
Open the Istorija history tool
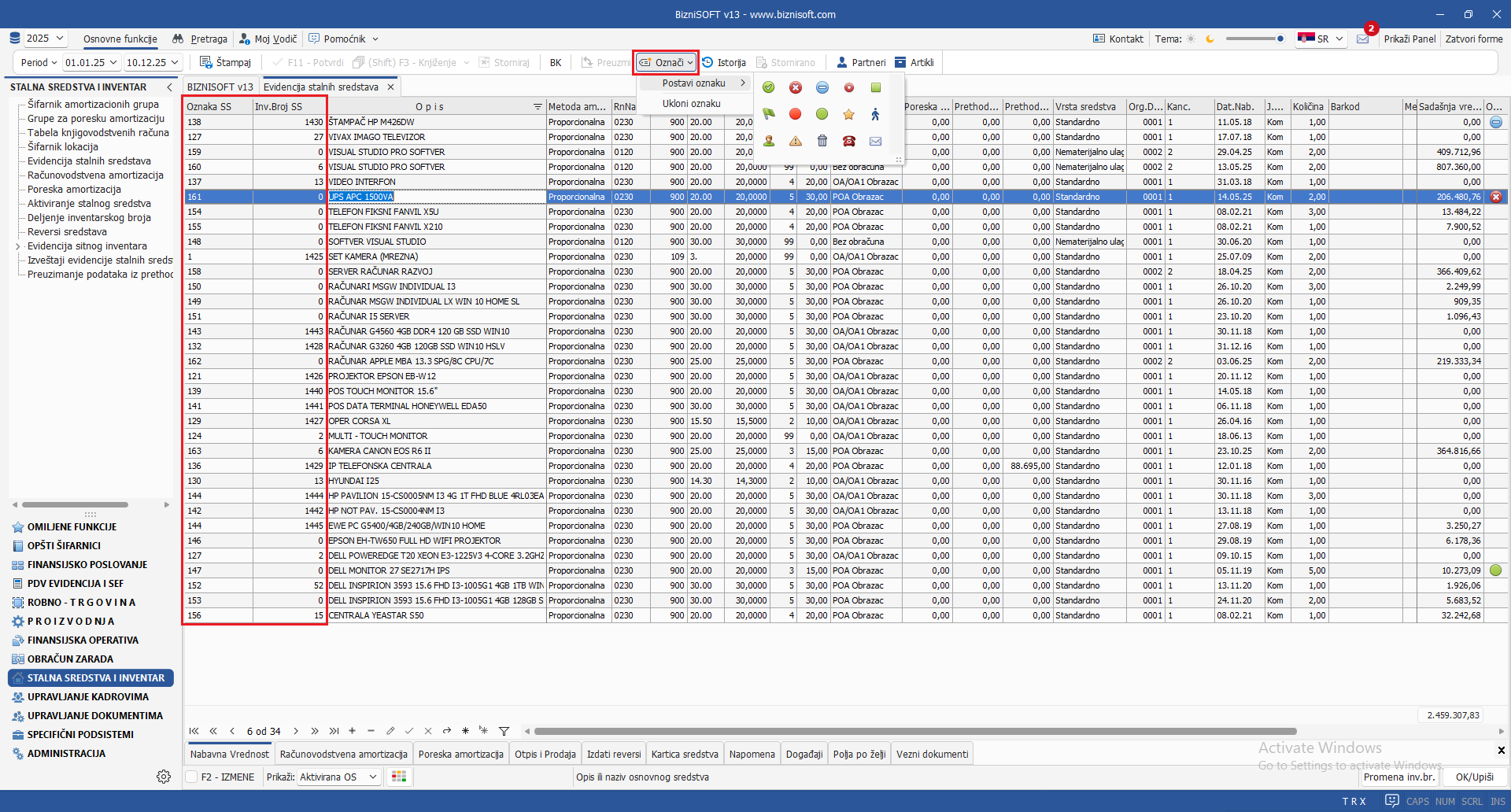pyautogui.click(x=724, y=63)
